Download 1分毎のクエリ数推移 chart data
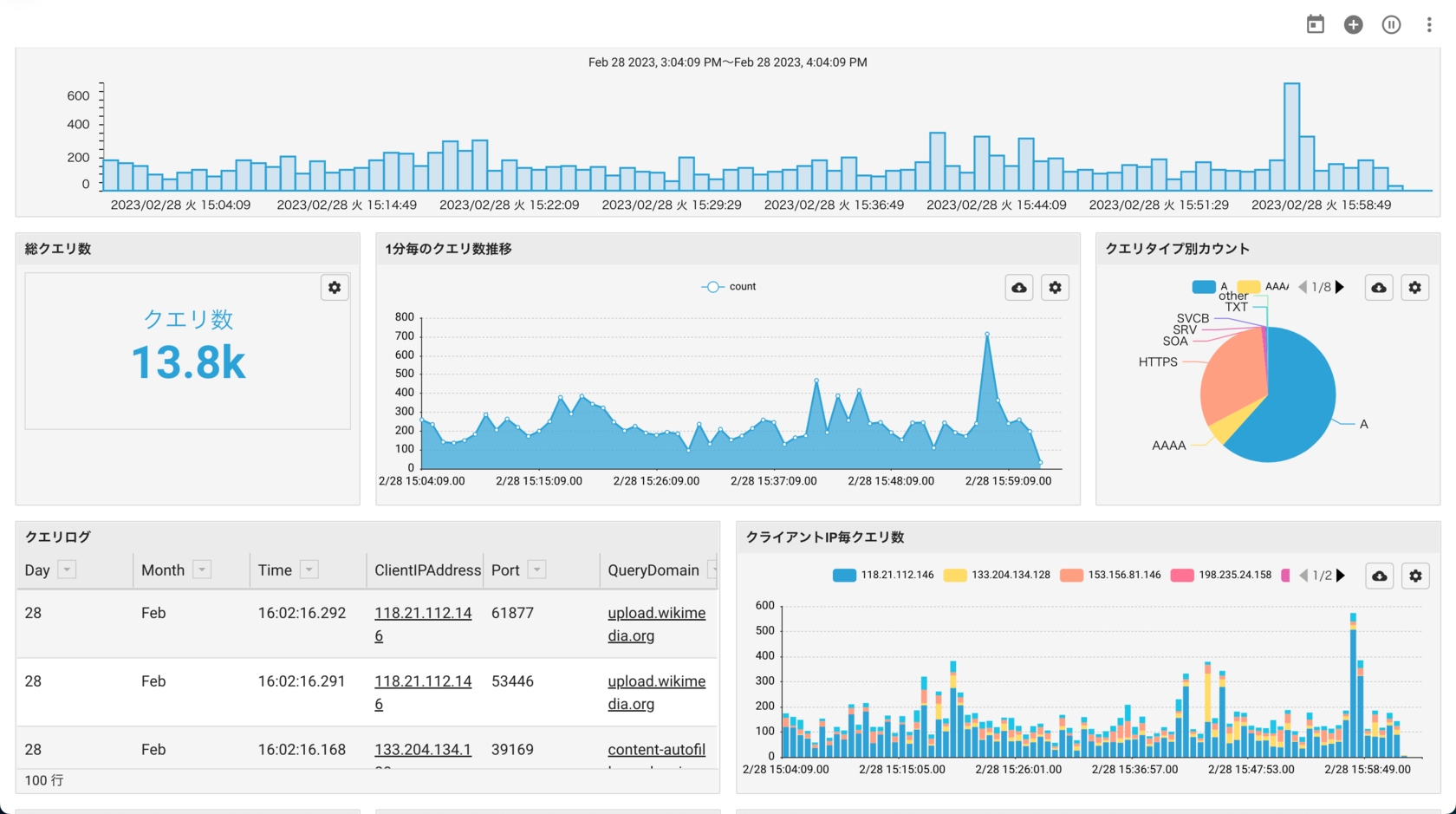The image size is (1456, 814). click(1019, 287)
